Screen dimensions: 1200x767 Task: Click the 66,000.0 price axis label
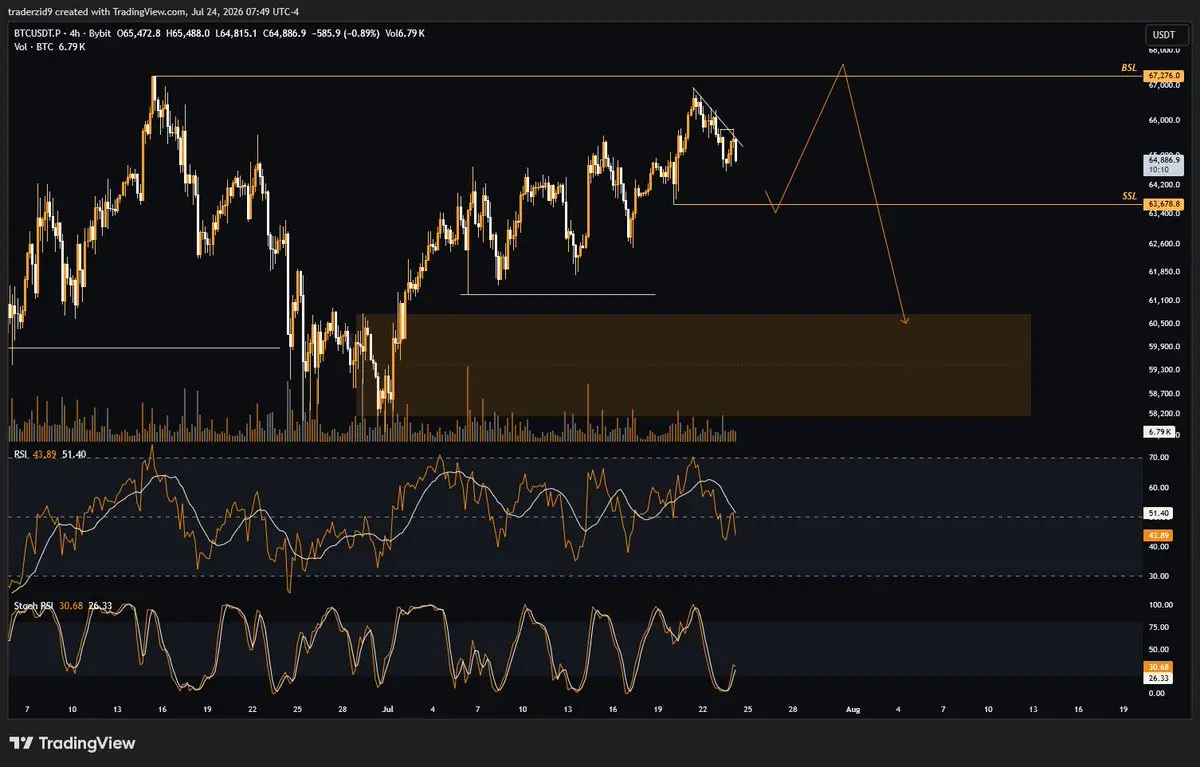(1165, 121)
